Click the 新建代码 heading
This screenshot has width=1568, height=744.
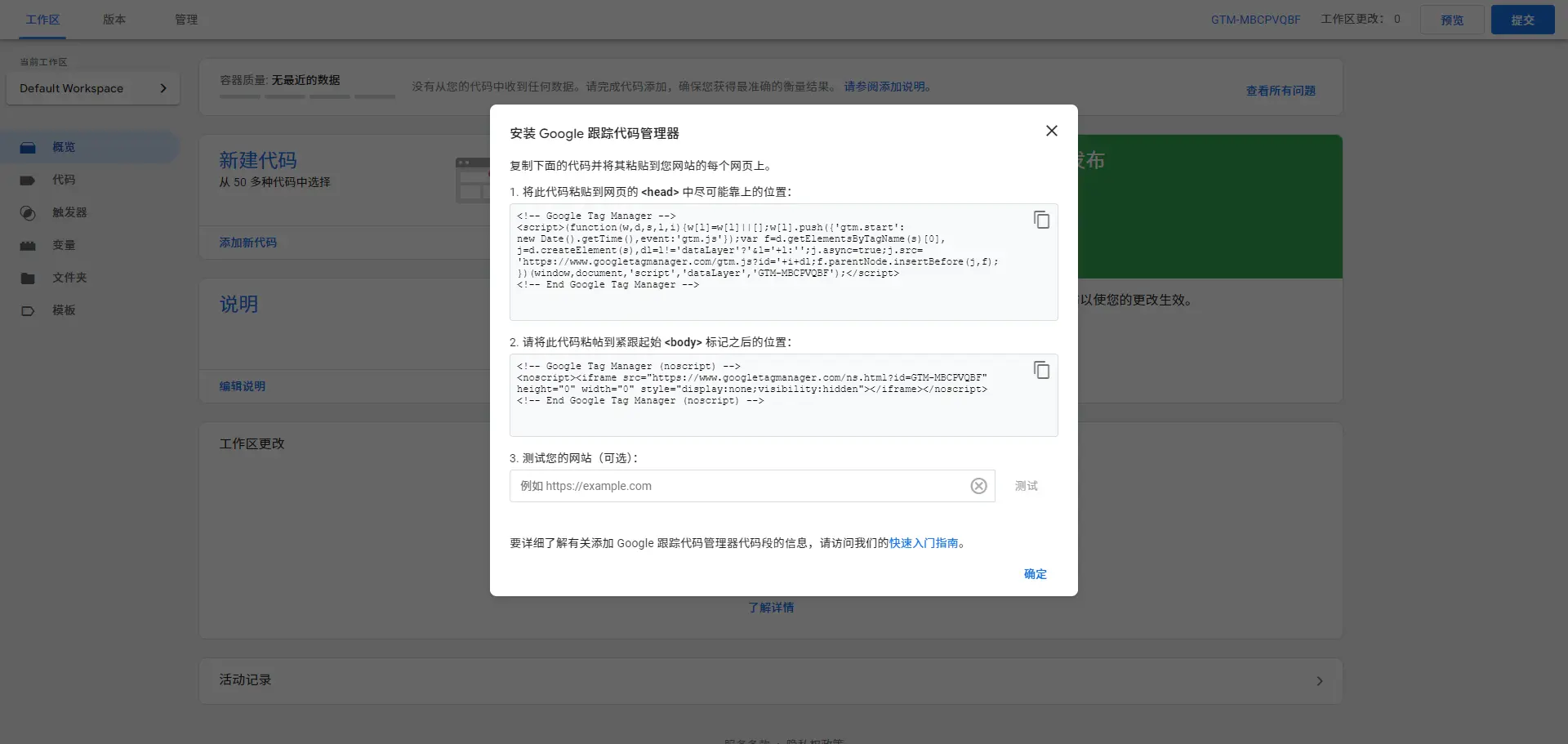pyautogui.click(x=258, y=160)
